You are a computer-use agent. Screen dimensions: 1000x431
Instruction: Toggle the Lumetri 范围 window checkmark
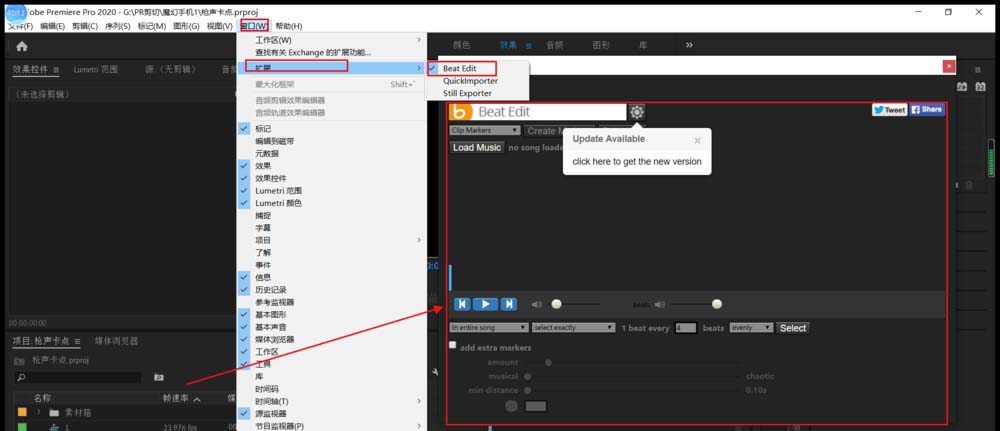tap(244, 190)
